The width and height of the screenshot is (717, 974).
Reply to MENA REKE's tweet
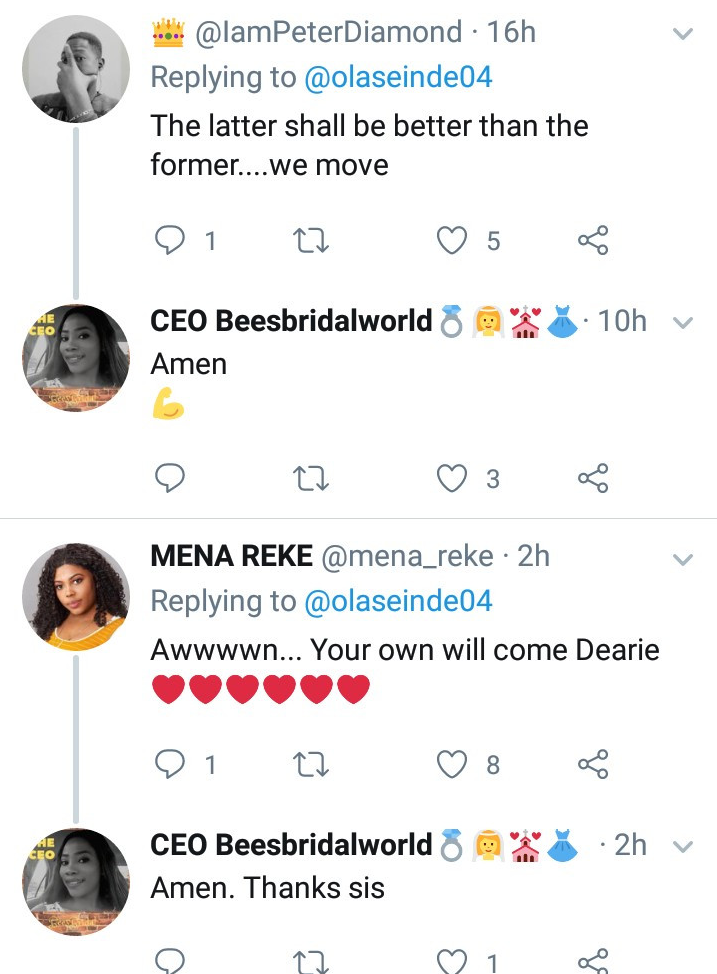point(171,764)
